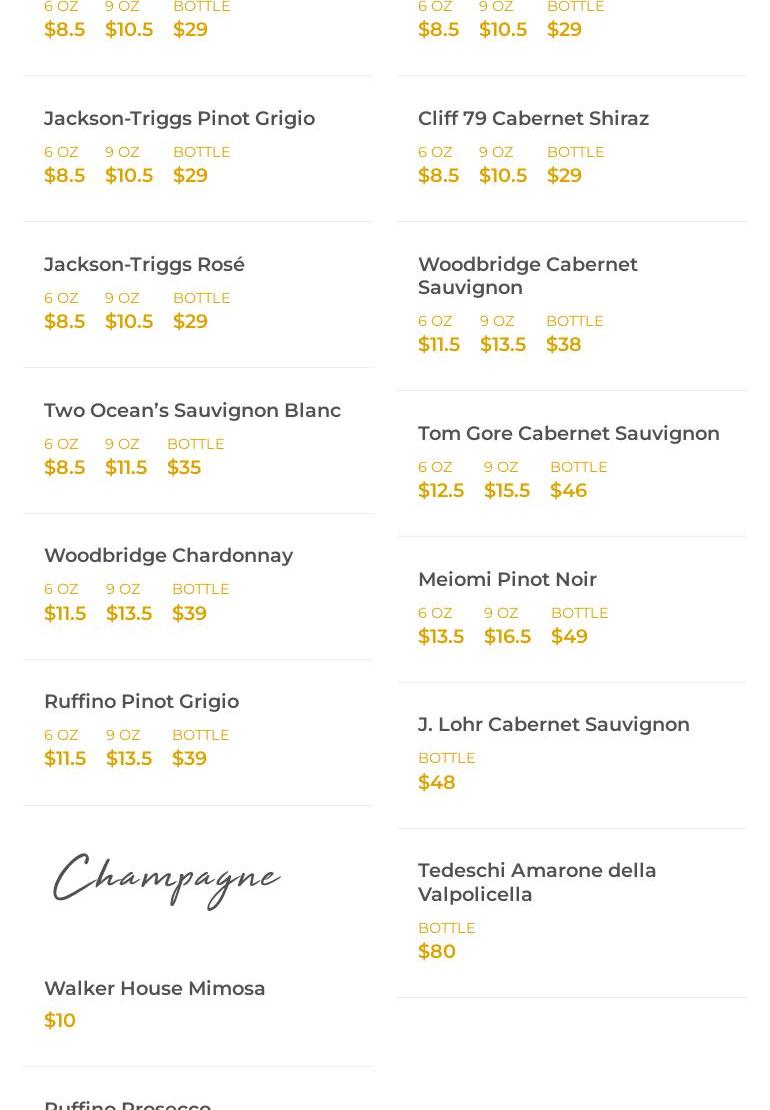Click the $35 Two Ocean's bottle price
The height and width of the screenshot is (1110, 770).
click(184, 467)
